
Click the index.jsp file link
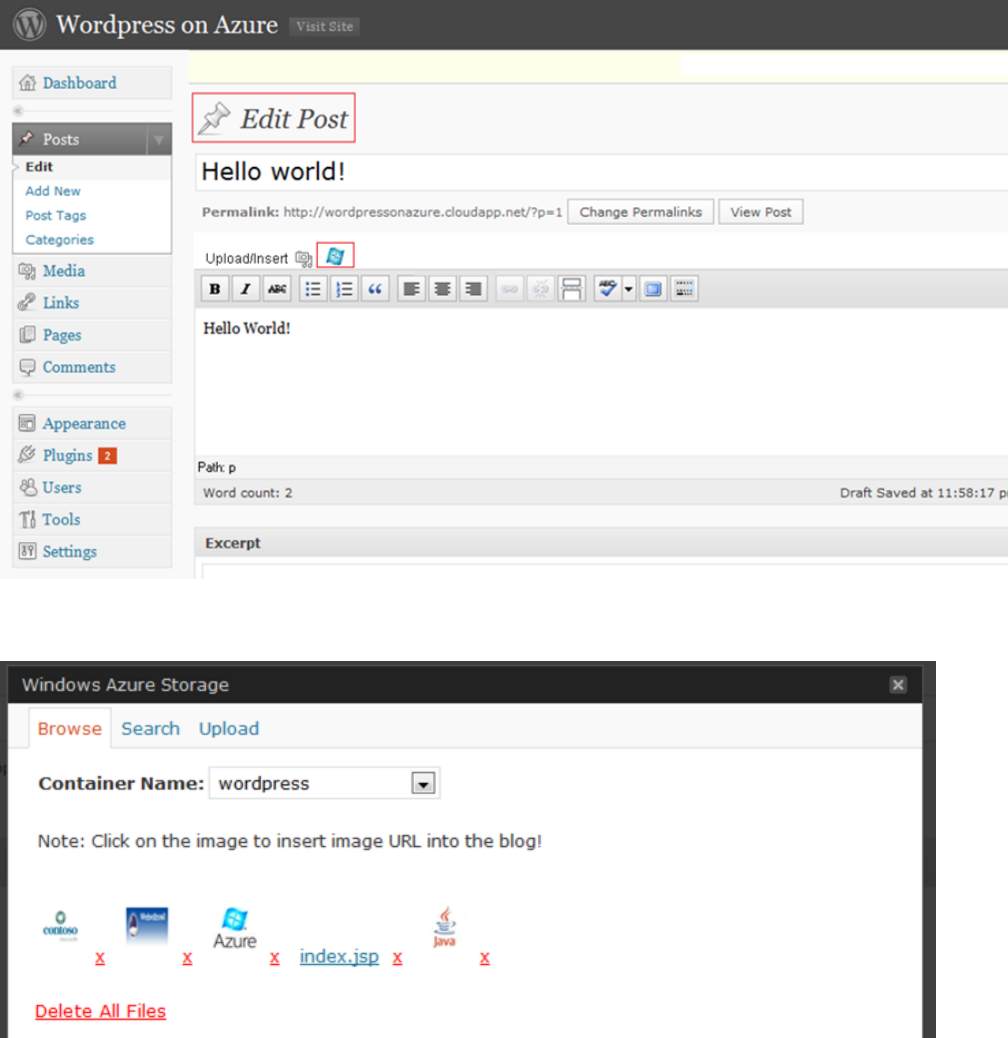coord(339,957)
